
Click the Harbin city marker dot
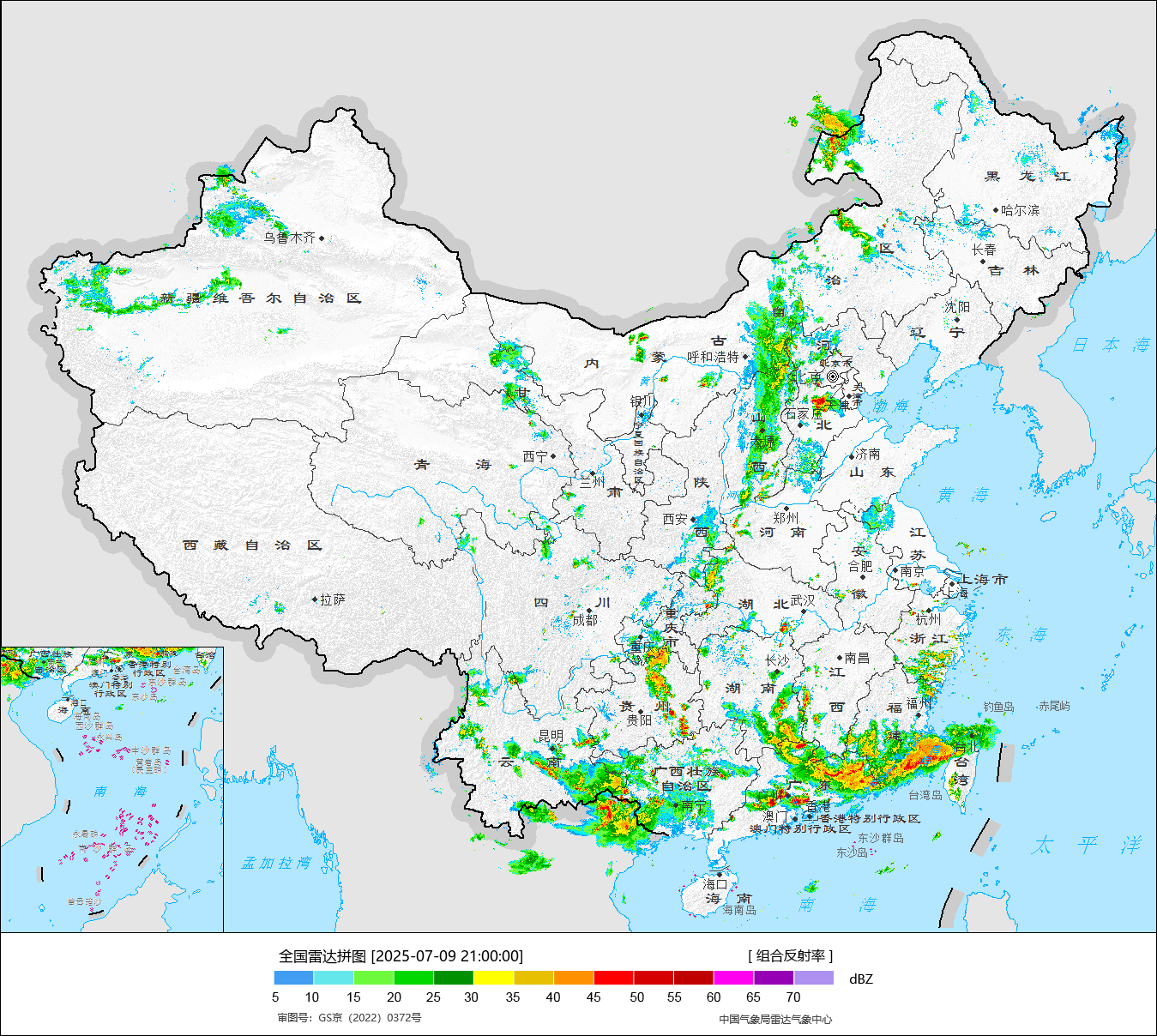(x=996, y=210)
